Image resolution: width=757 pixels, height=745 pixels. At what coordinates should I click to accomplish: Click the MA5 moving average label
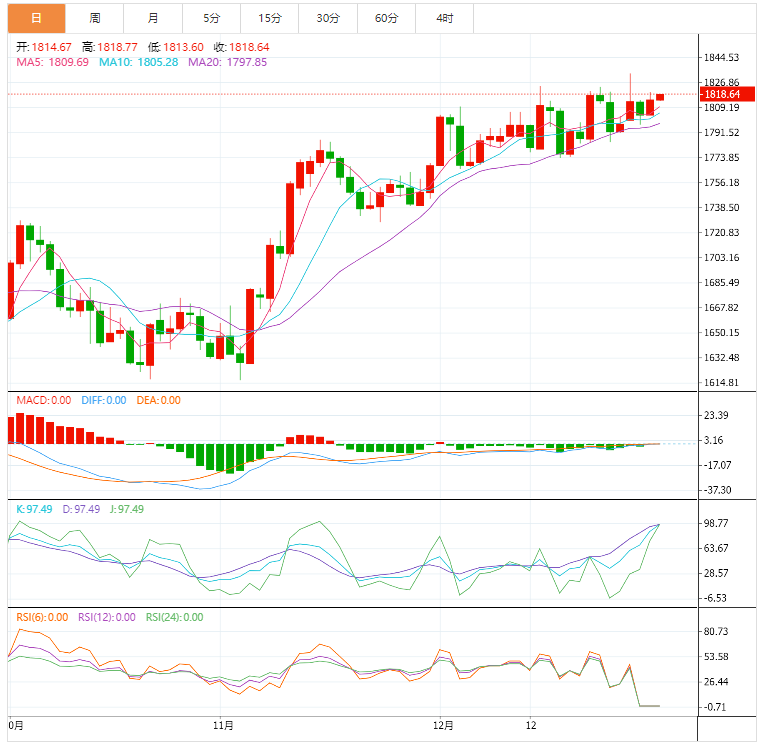click(52, 62)
